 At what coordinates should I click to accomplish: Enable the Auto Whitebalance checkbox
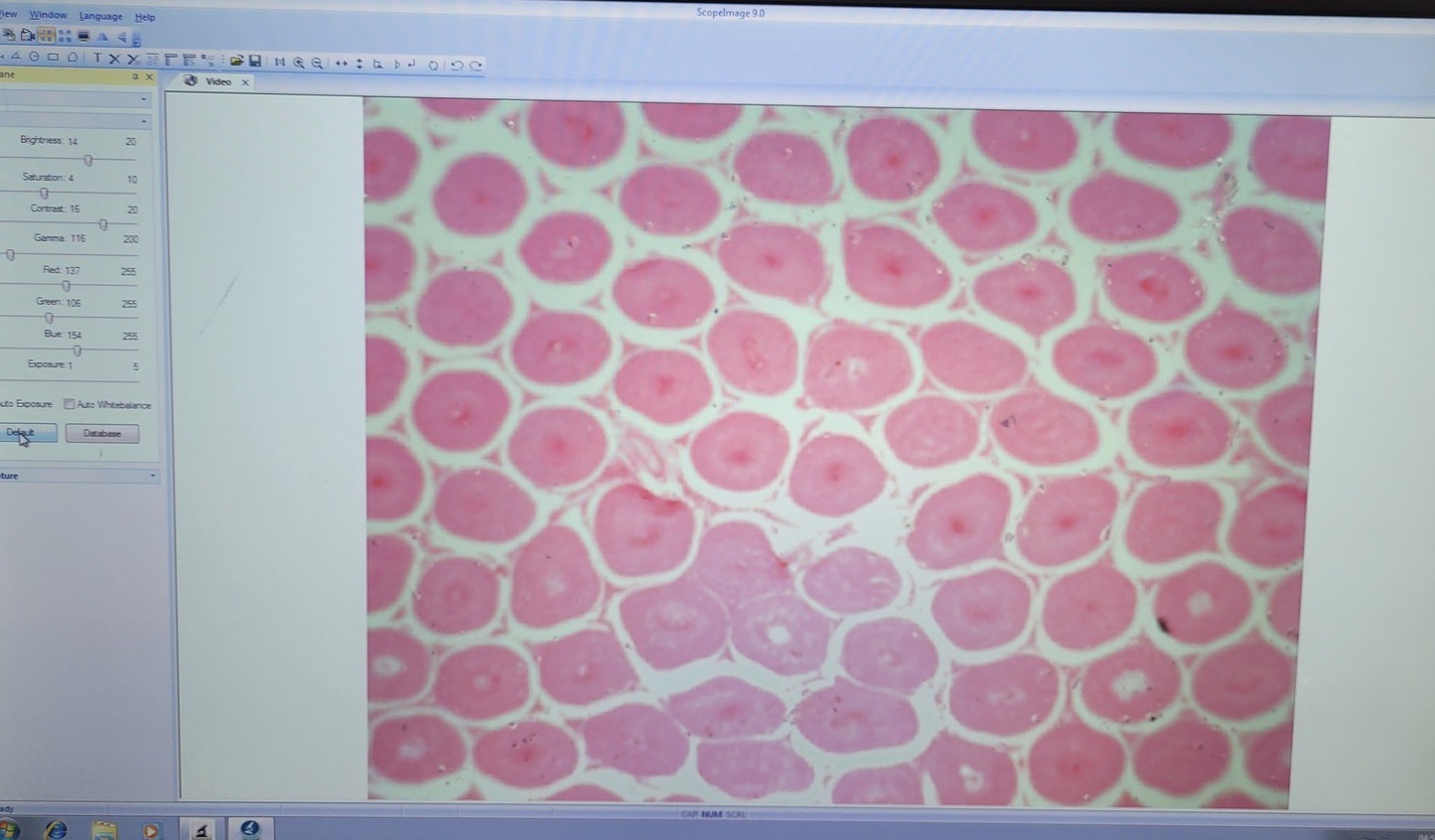tap(70, 404)
